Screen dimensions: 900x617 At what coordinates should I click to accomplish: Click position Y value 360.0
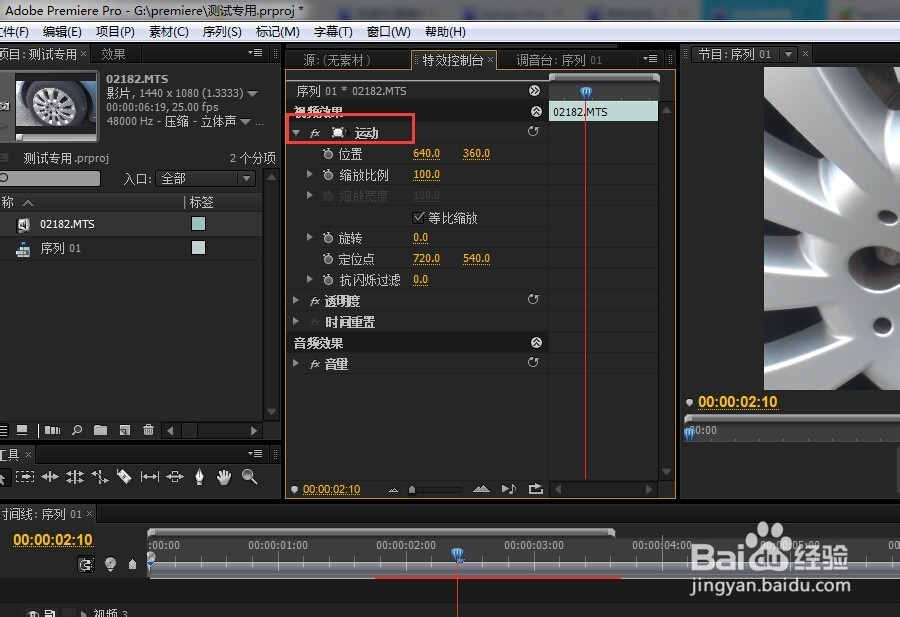click(476, 153)
